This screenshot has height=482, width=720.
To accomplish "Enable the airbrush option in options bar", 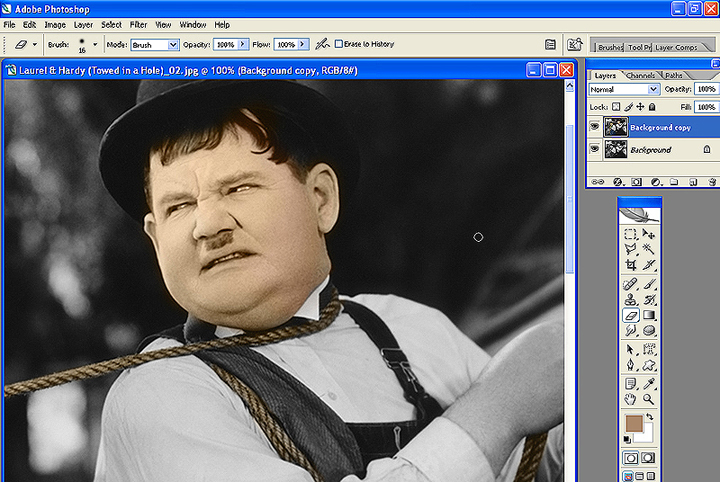I will [x=322, y=45].
